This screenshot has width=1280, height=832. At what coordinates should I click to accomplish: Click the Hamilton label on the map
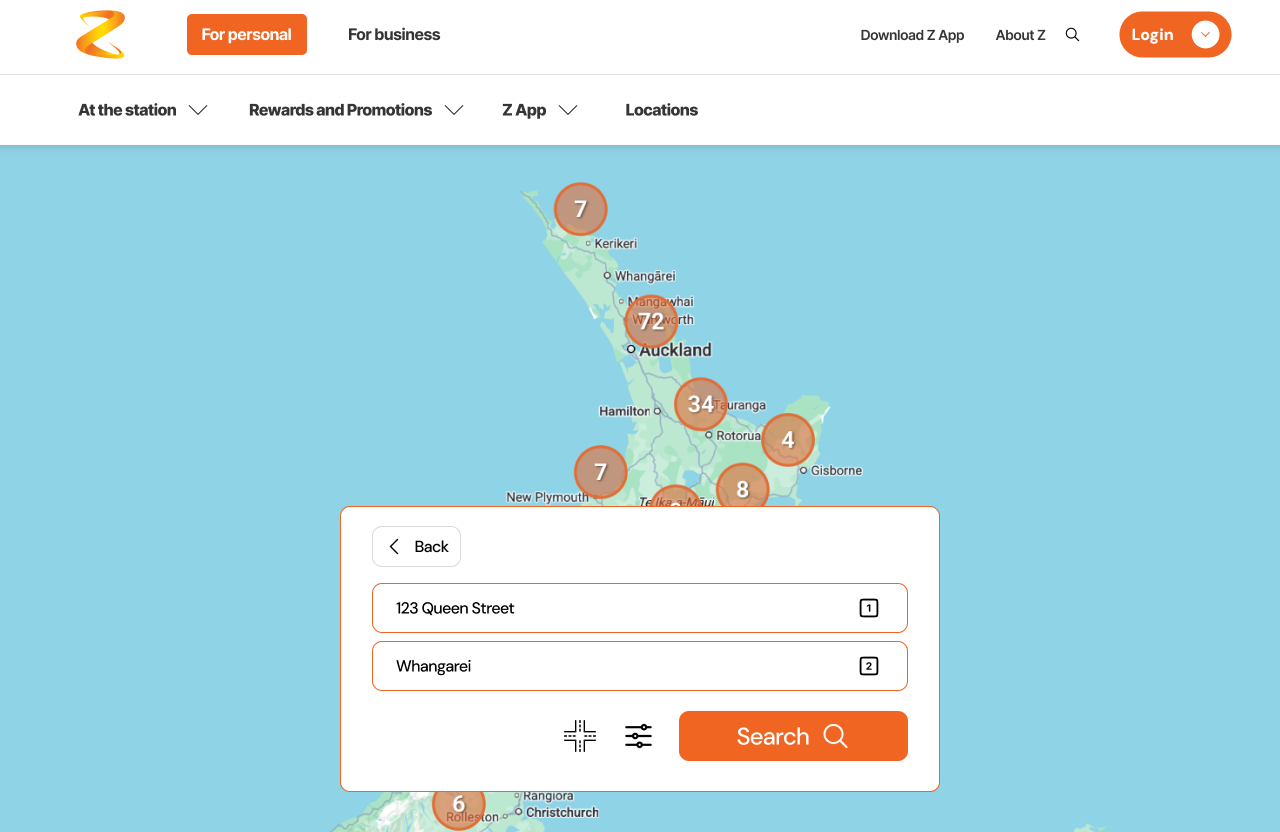(x=624, y=411)
